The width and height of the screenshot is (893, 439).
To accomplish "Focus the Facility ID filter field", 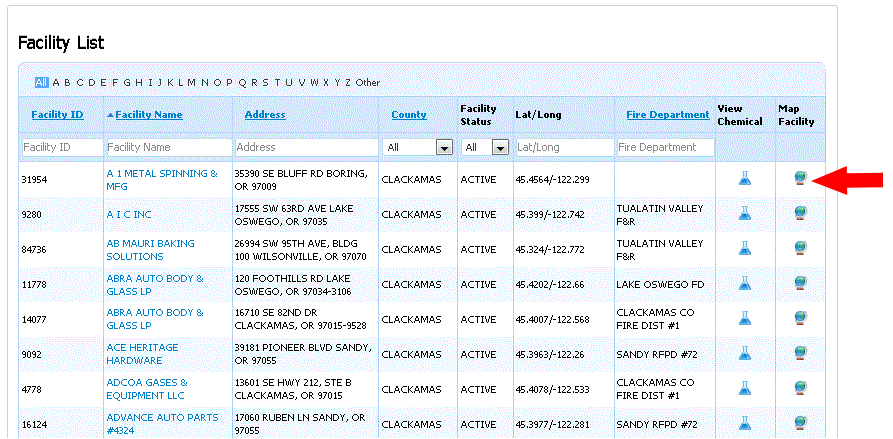I will pyautogui.click(x=62, y=147).
